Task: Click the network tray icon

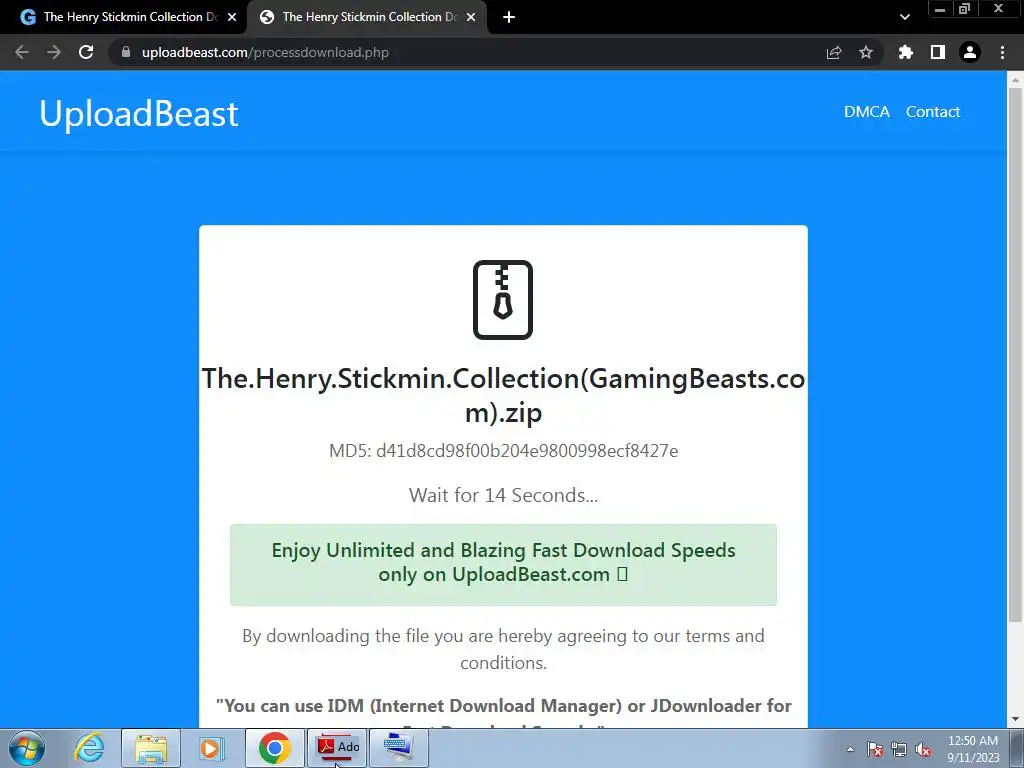Action: pyautogui.click(x=899, y=749)
